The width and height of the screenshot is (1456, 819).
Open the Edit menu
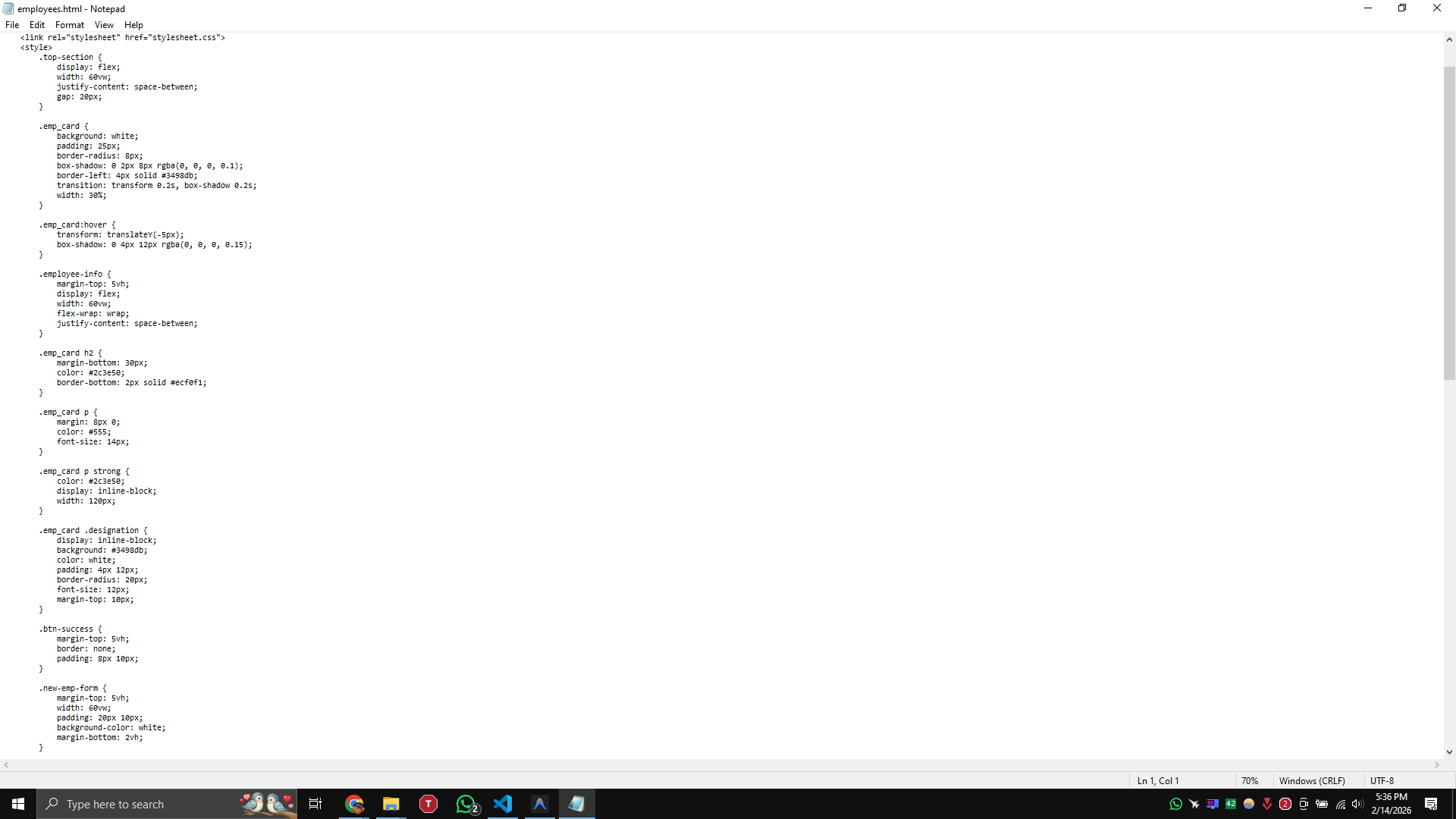[36, 25]
